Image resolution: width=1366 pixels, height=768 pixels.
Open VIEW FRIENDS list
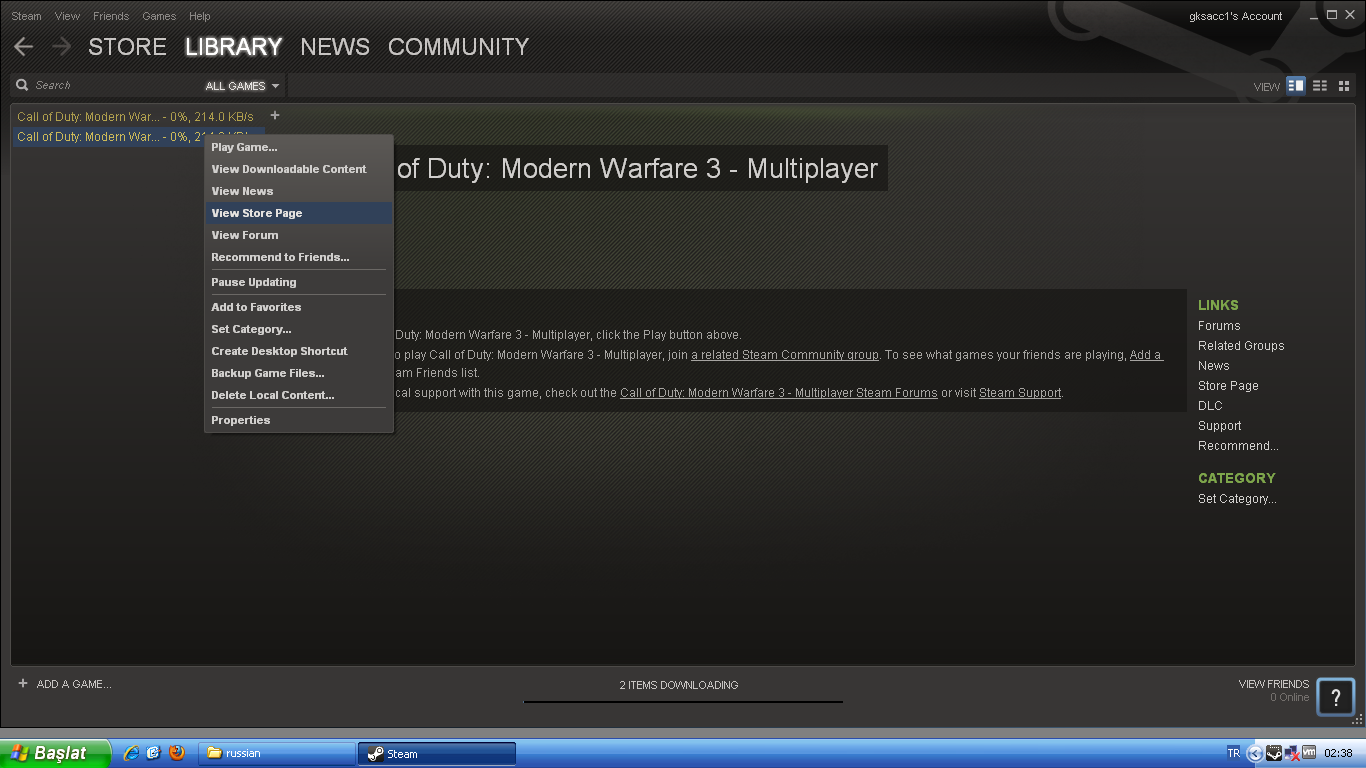point(1273,685)
